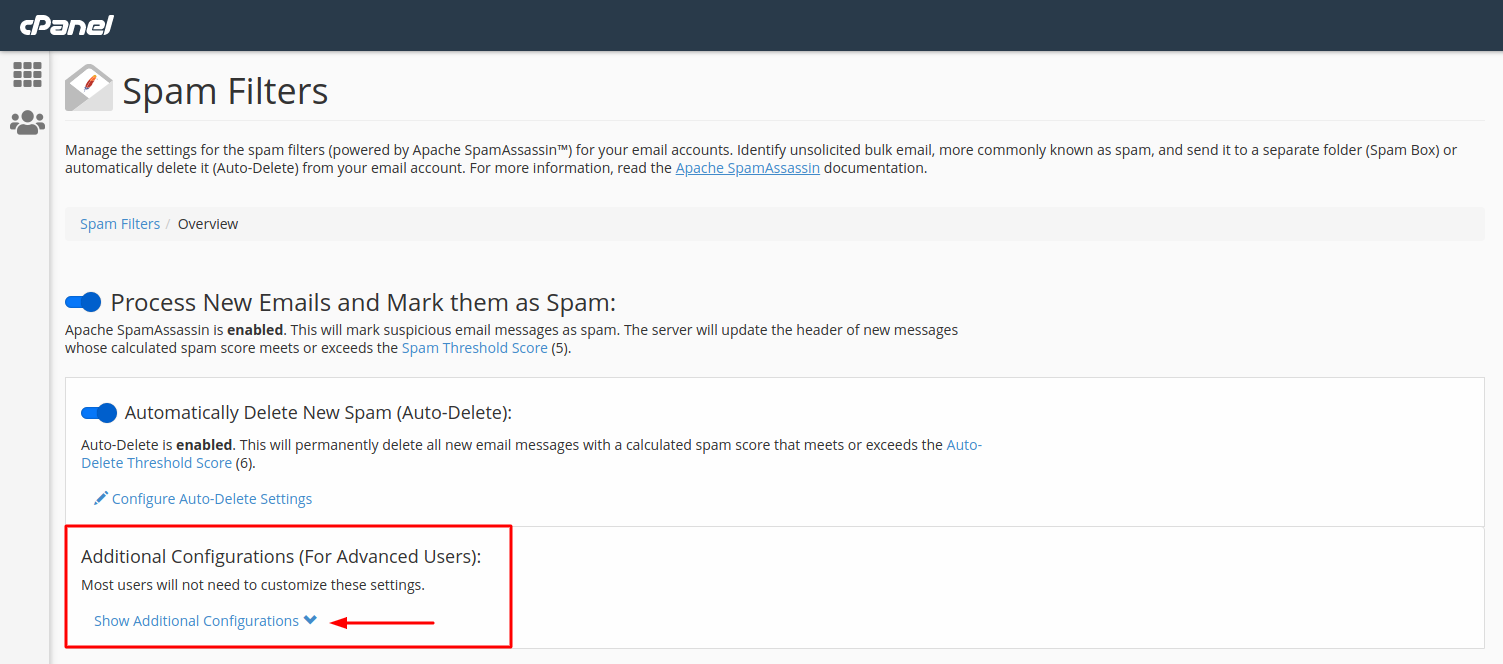Toggle Automatically Delete New Spam switch
1503x664 pixels.
click(99, 413)
